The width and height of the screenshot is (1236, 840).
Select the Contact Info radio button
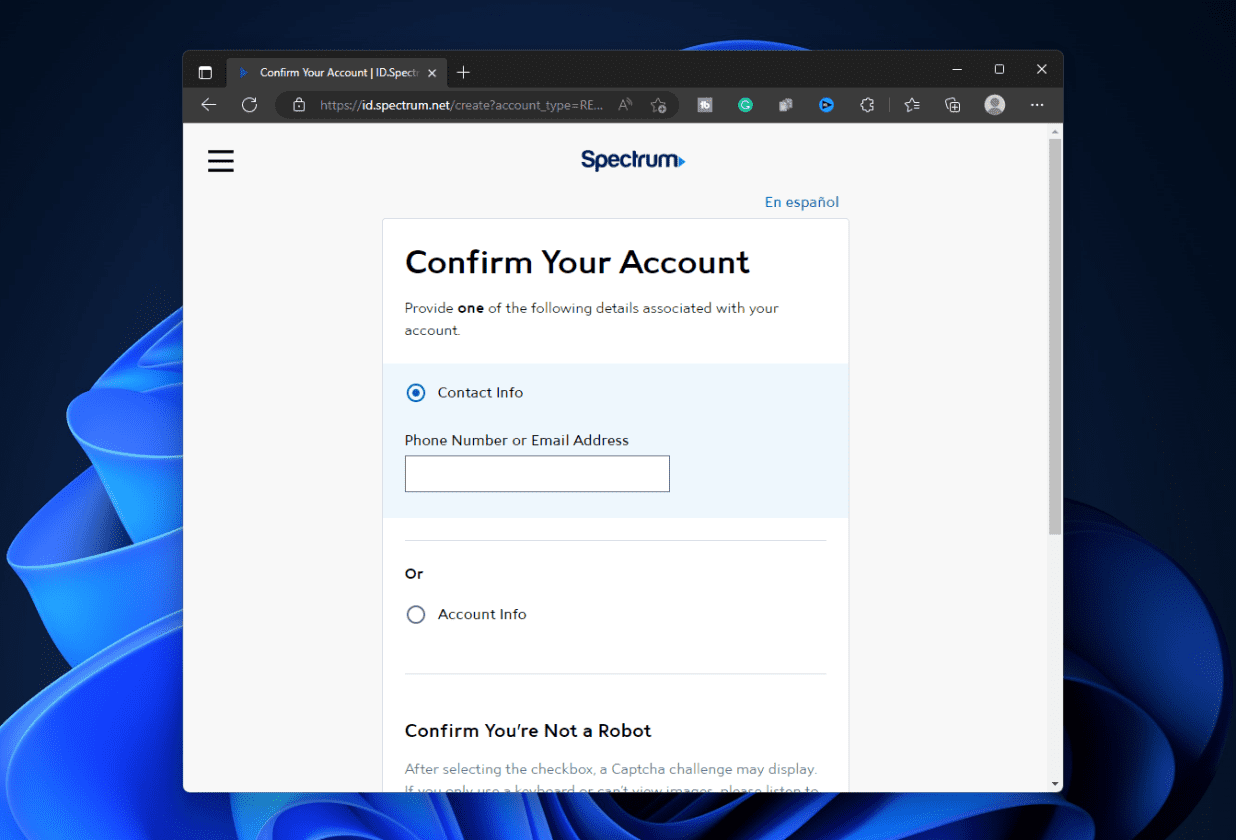coord(416,393)
